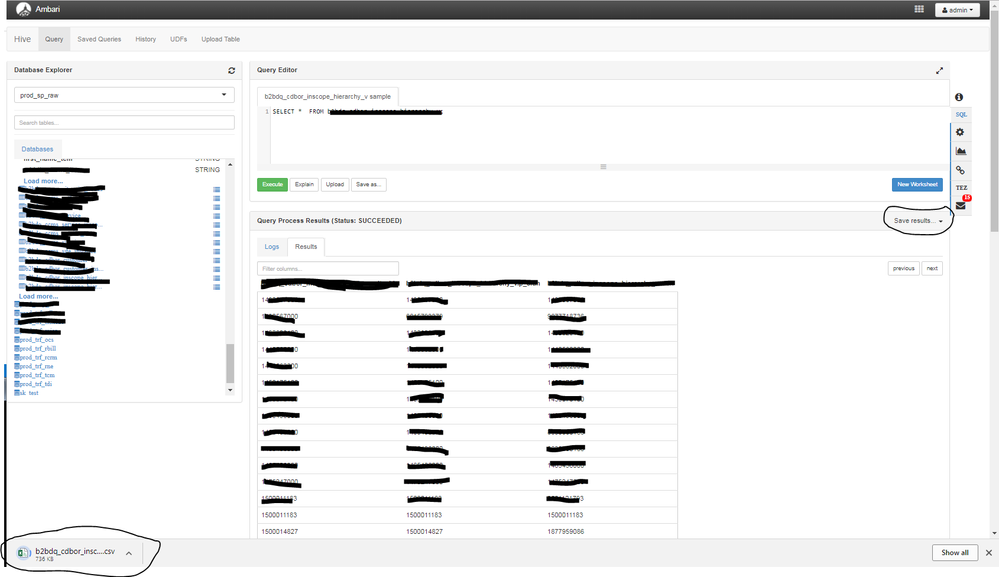This screenshot has height=577, width=999.
Task: Click the Explain button
Action: pyautogui.click(x=304, y=185)
